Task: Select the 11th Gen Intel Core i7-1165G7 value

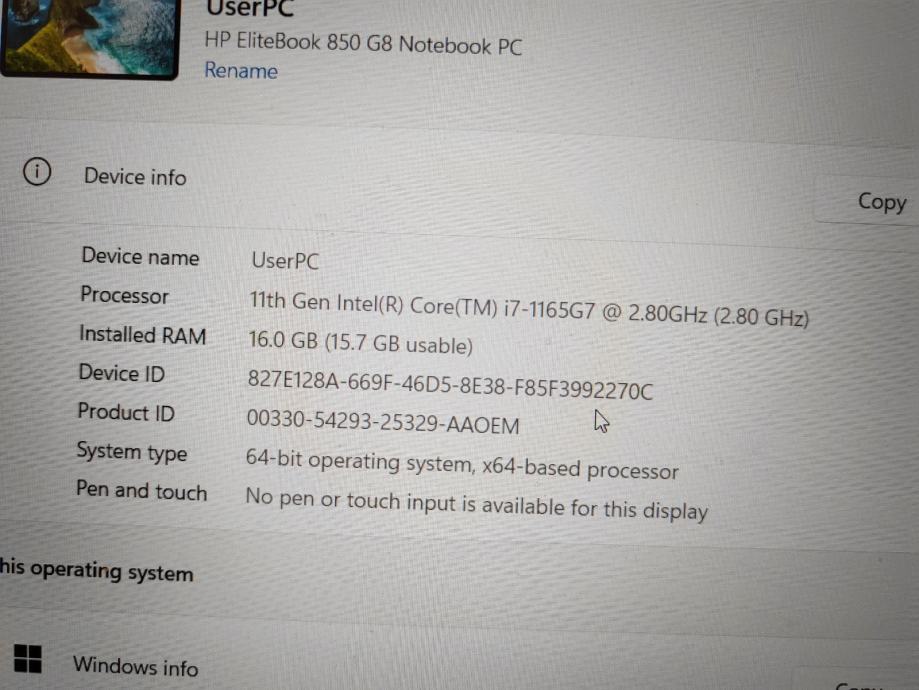Action: (529, 309)
